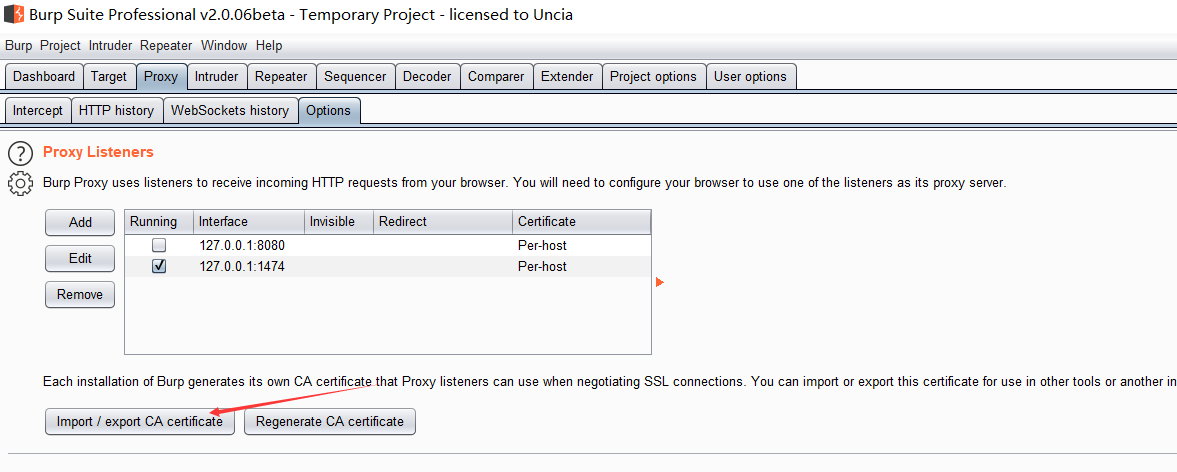Sort listeners by Running column header

pyautogui.click(x=158, y=221)
